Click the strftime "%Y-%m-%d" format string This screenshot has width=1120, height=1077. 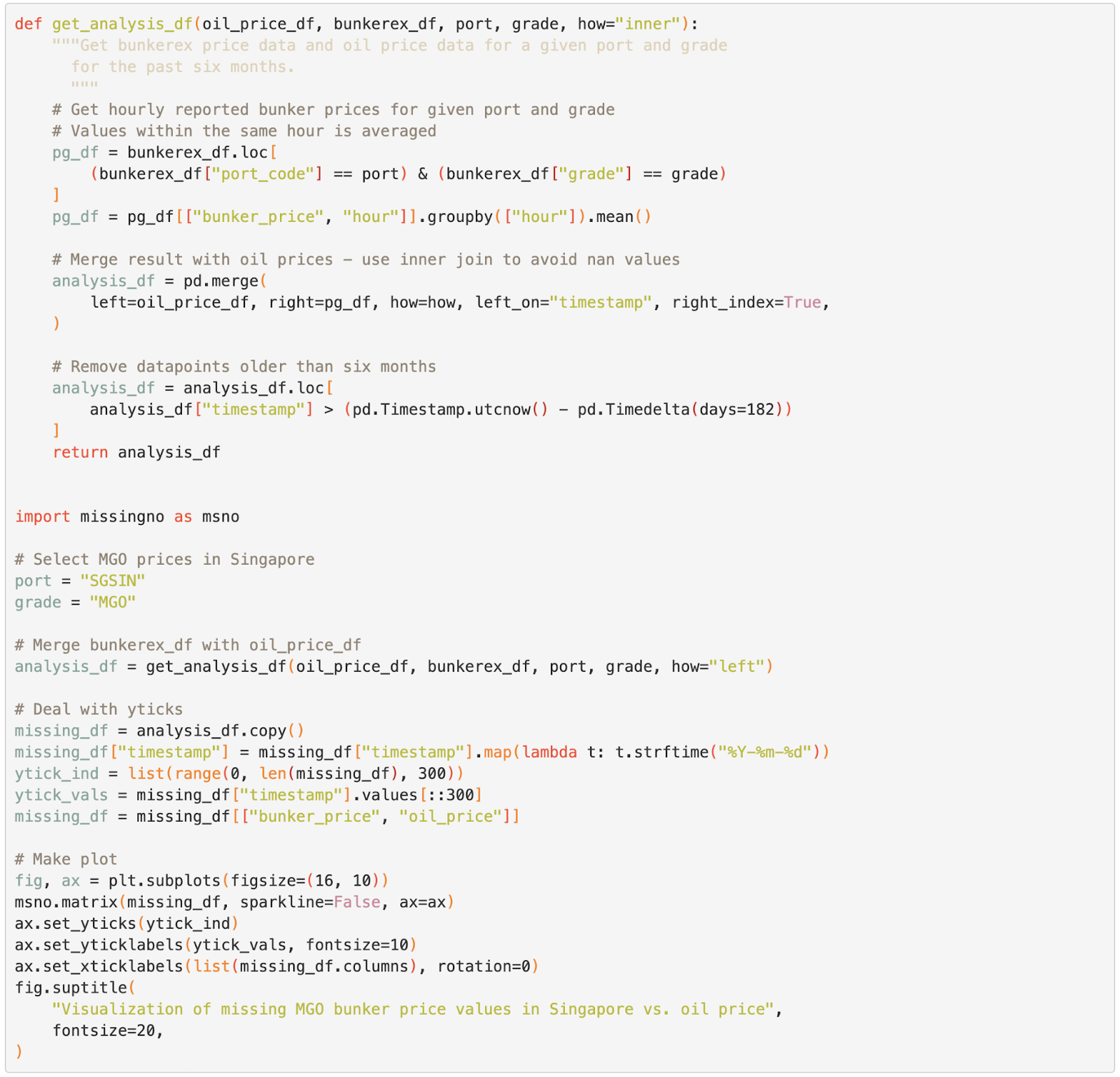(x=764, y=752)
